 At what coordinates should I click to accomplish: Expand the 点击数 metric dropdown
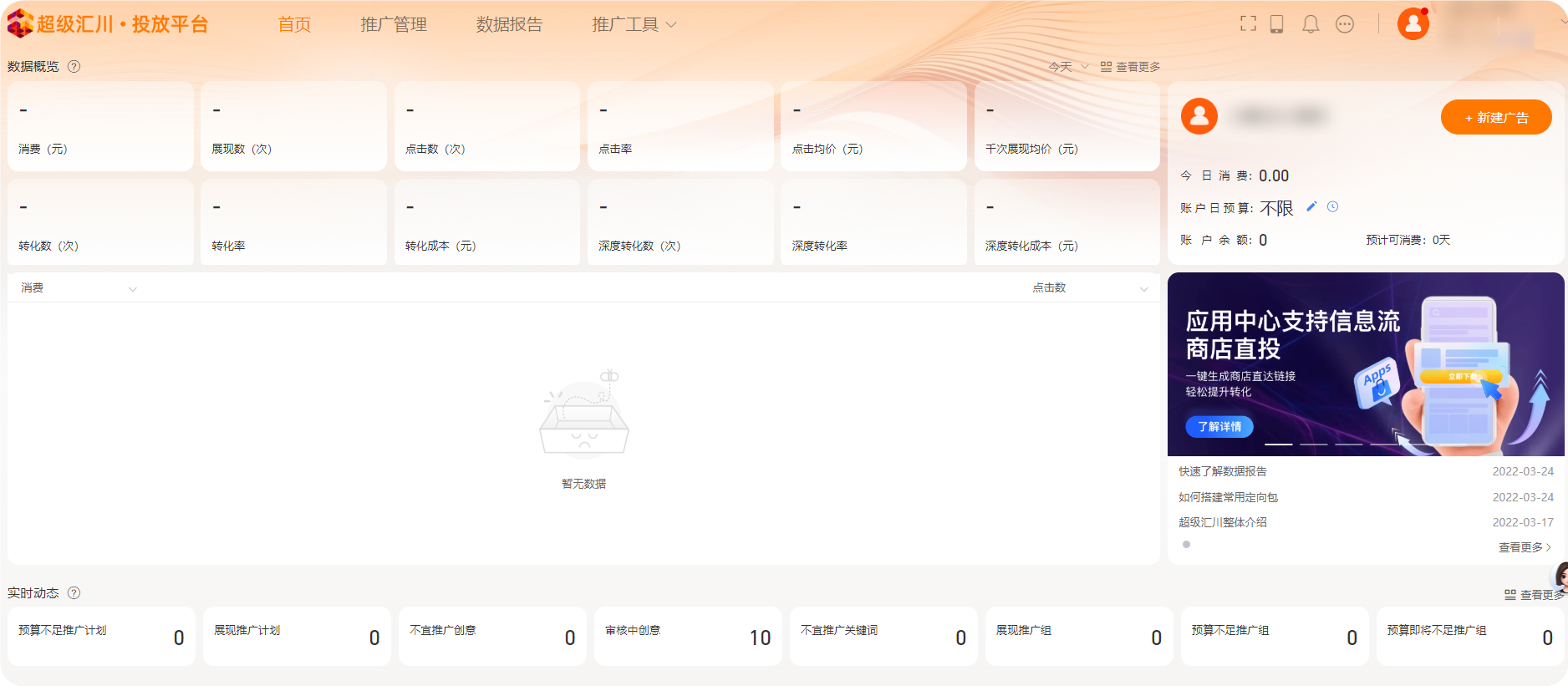point(1090,287)
